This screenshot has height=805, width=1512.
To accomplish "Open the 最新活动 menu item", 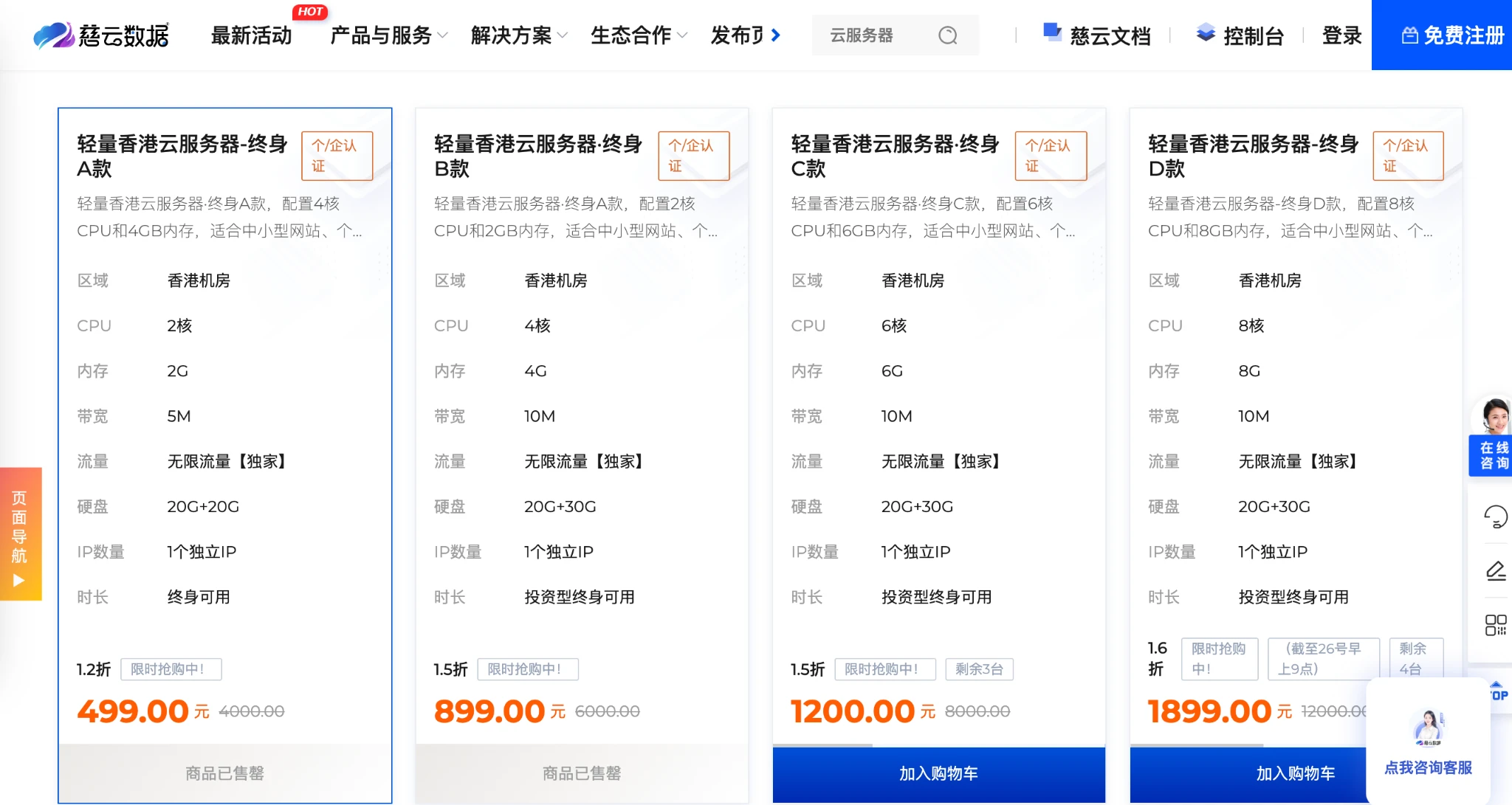I will (251, 35).
